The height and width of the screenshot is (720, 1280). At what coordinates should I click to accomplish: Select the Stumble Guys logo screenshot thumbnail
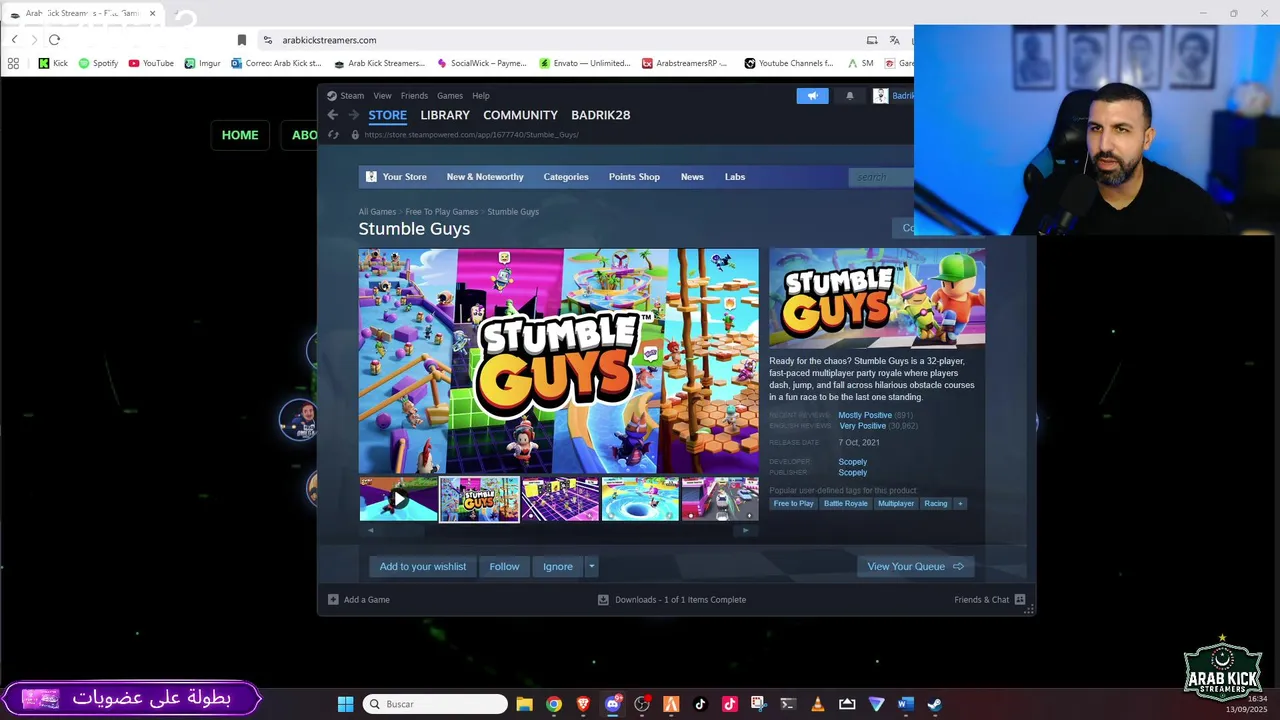(x=480, y=499)
